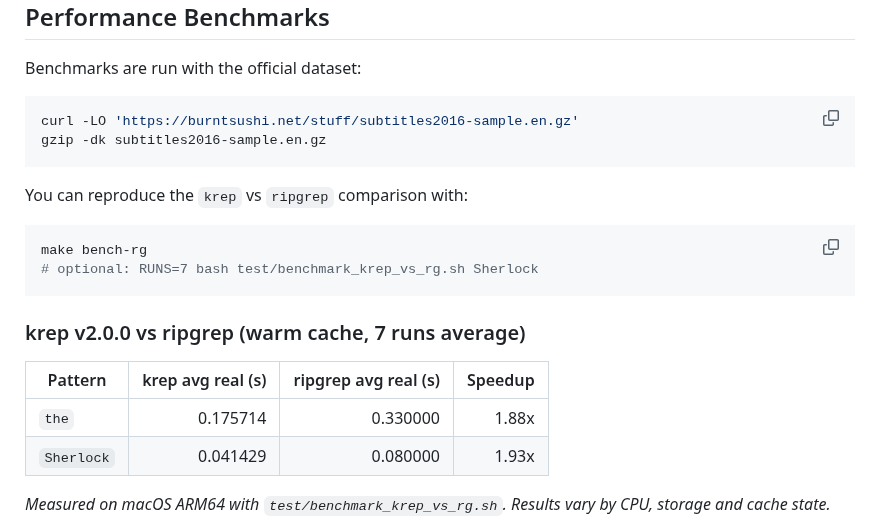Viewport: 880px width, 520px height.
Task: Copy the curl download commands code block
Action: 830,118
